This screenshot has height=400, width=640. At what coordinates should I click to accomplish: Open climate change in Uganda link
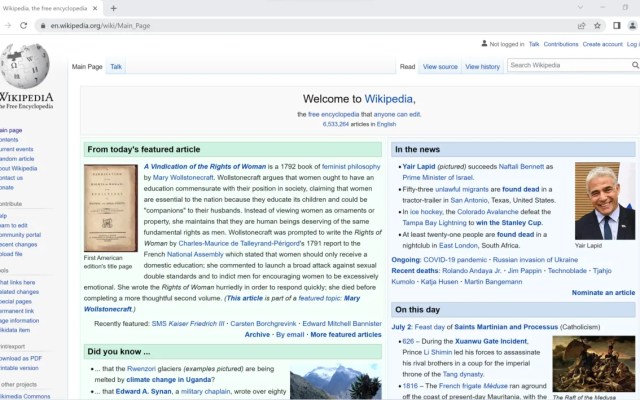[x=169, y=380]
